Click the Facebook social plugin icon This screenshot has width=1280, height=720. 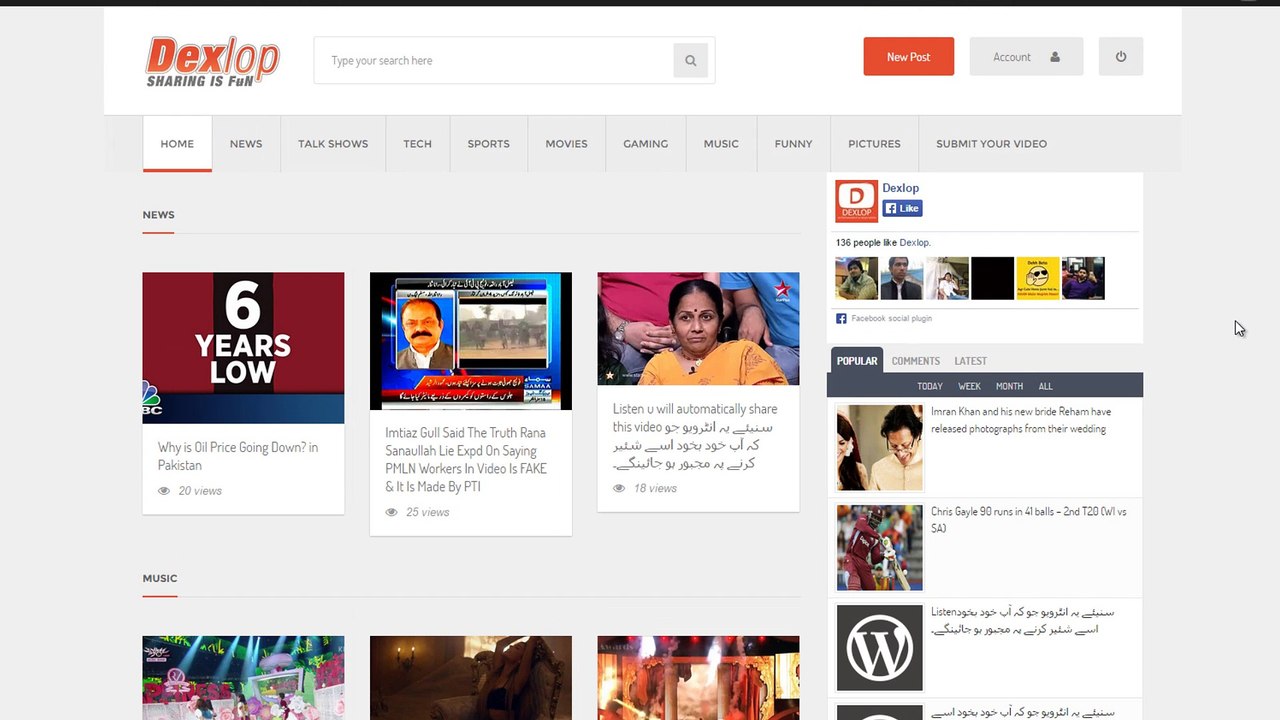click(841, 319)
